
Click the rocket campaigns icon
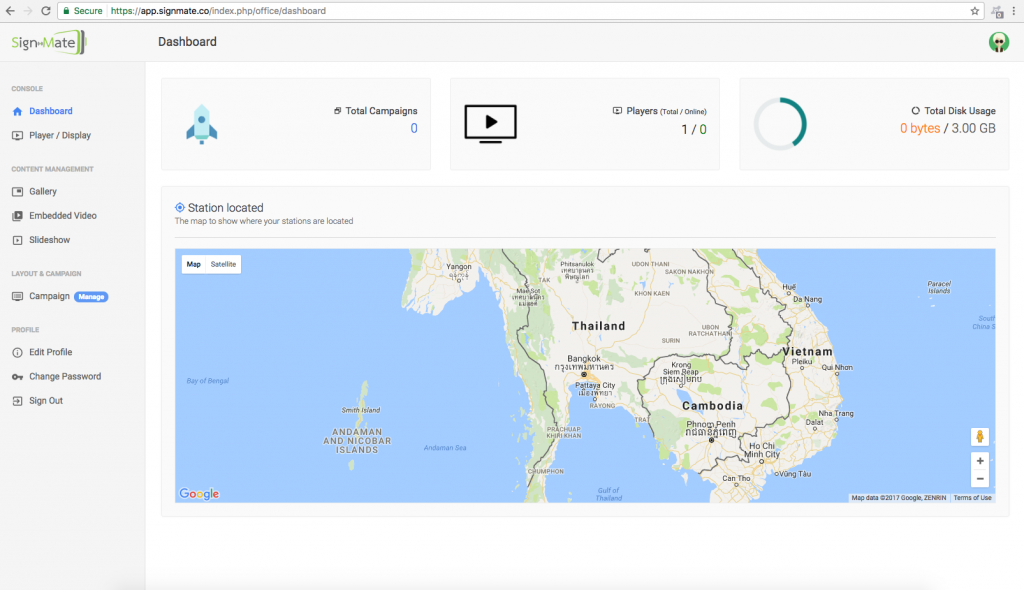pos(202,124)
